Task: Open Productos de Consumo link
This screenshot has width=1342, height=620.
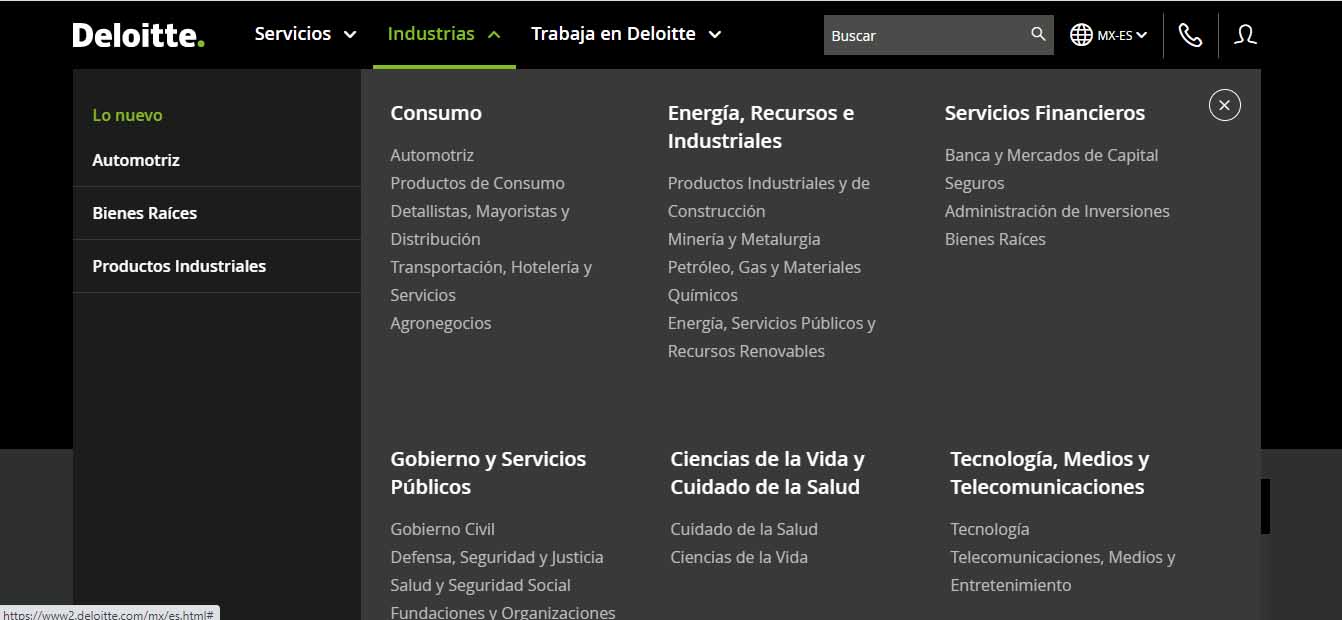Action: (x=477, y=183)
